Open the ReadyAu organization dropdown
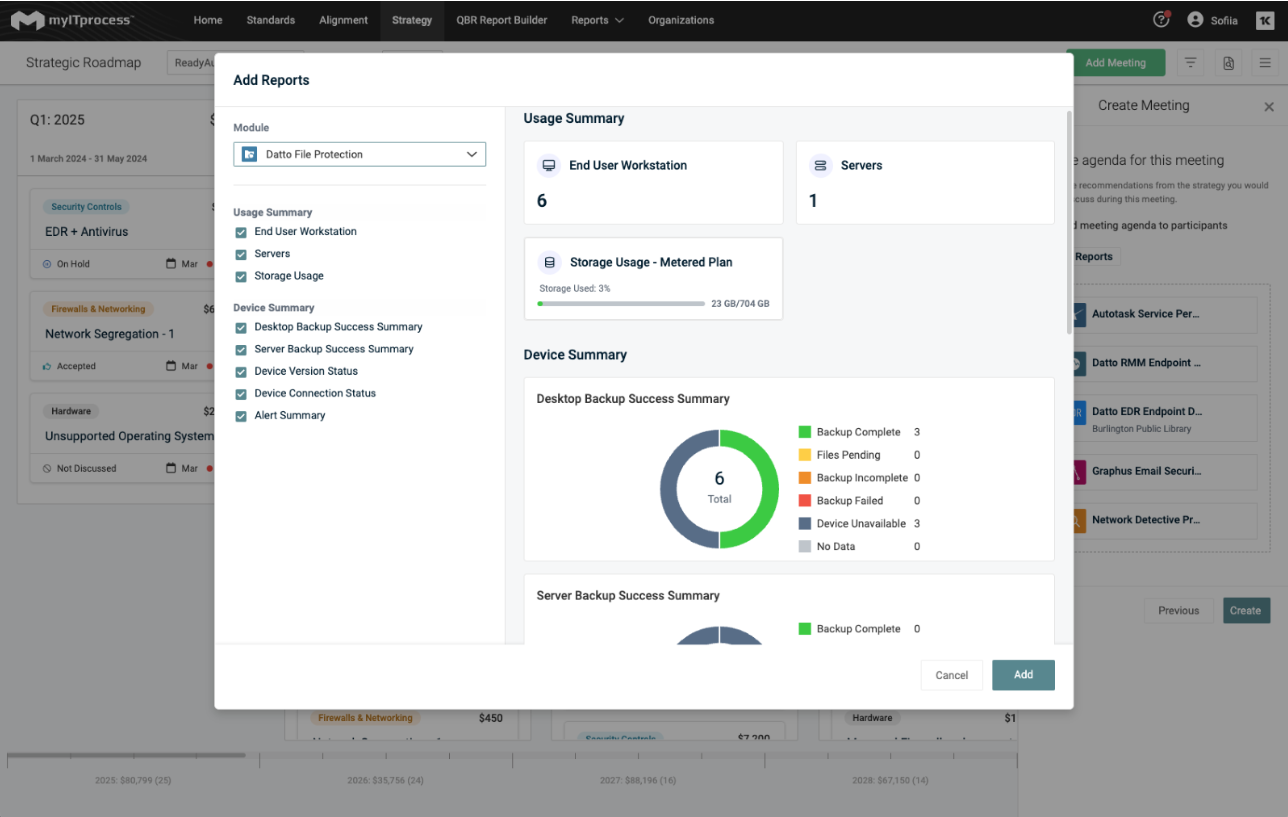The width and height of the screenshot is (1288, 817). 235,63
